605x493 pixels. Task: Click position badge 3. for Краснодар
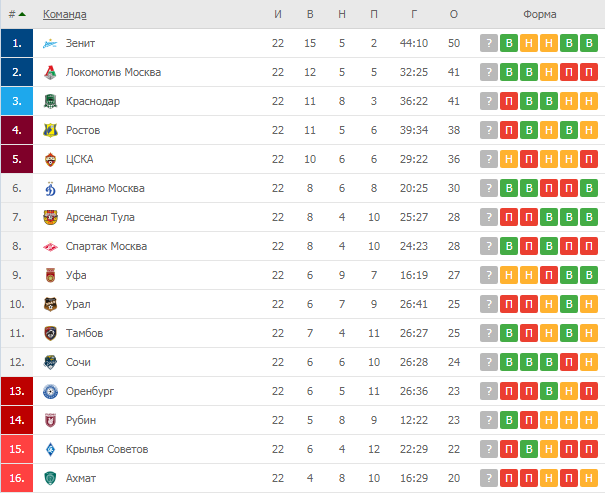(17, 101)
